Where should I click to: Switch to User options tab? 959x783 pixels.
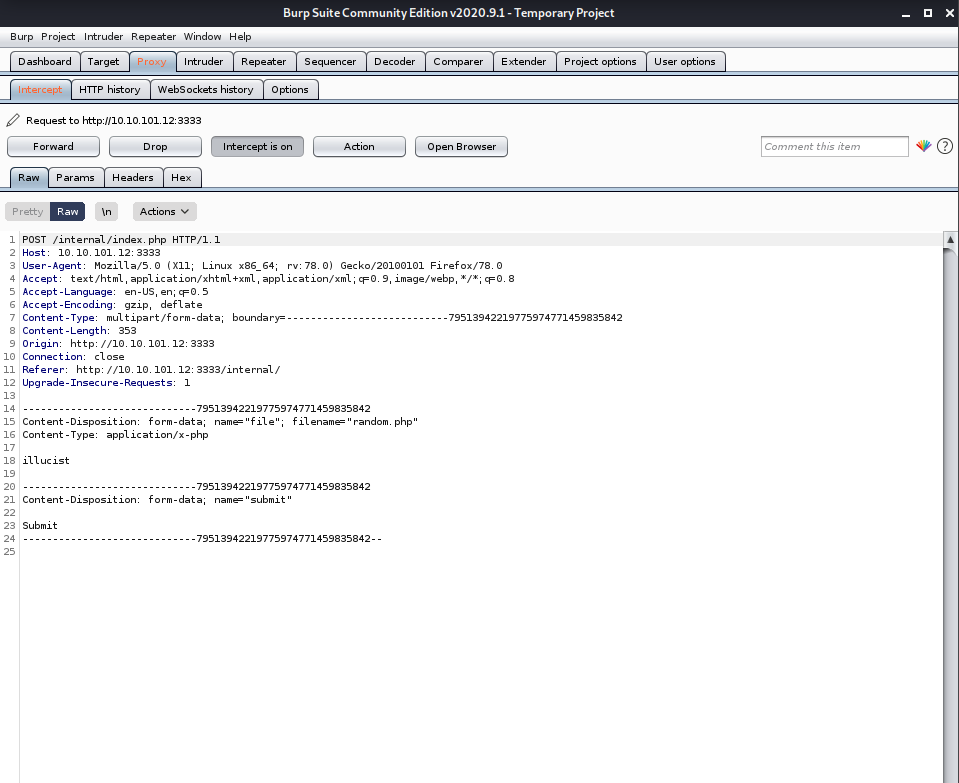point(685,62)
